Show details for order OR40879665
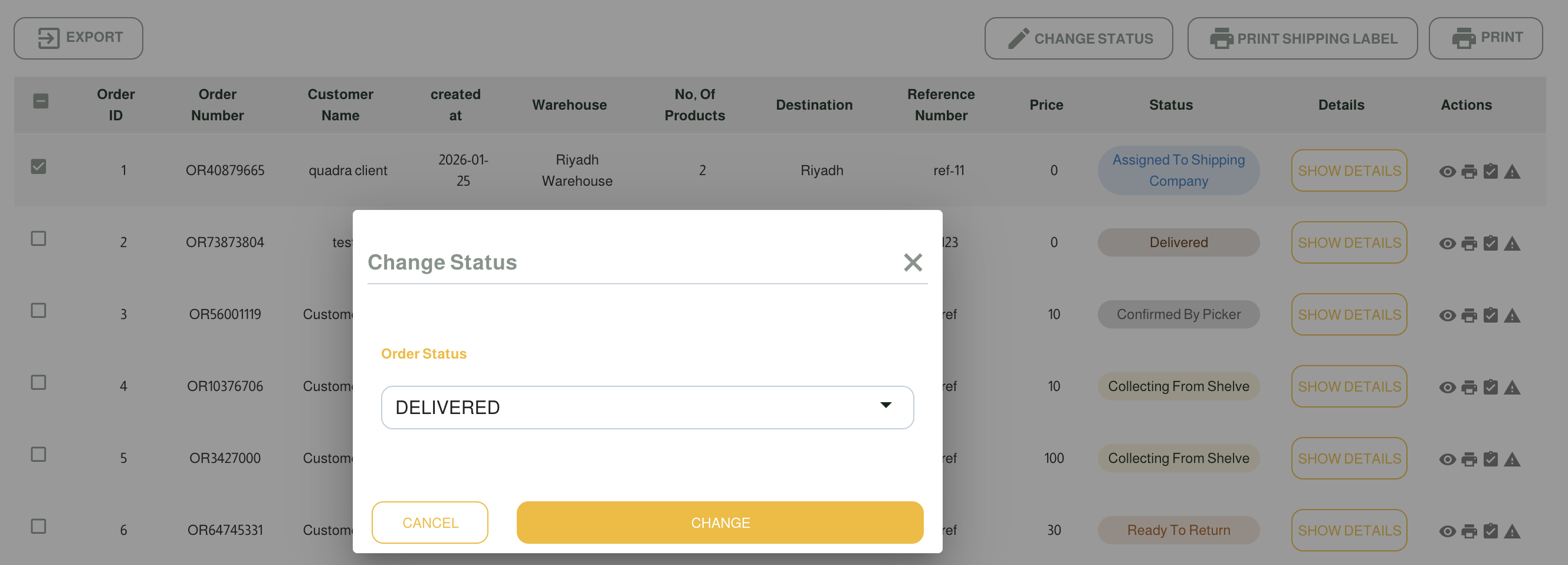1568x565 pixels. (1349, 170)
